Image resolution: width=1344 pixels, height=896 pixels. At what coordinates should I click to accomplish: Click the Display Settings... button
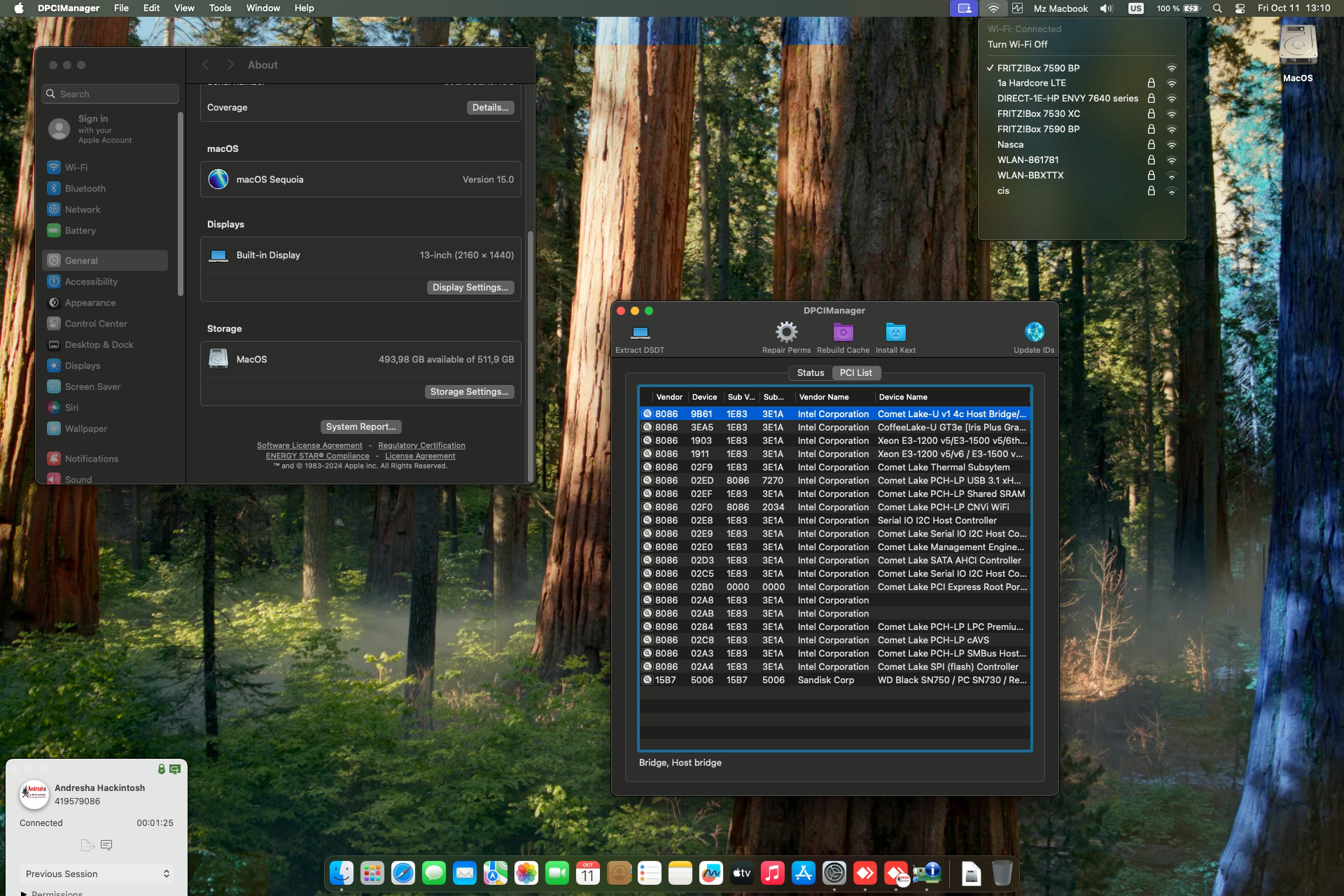(x=470, y=287)
